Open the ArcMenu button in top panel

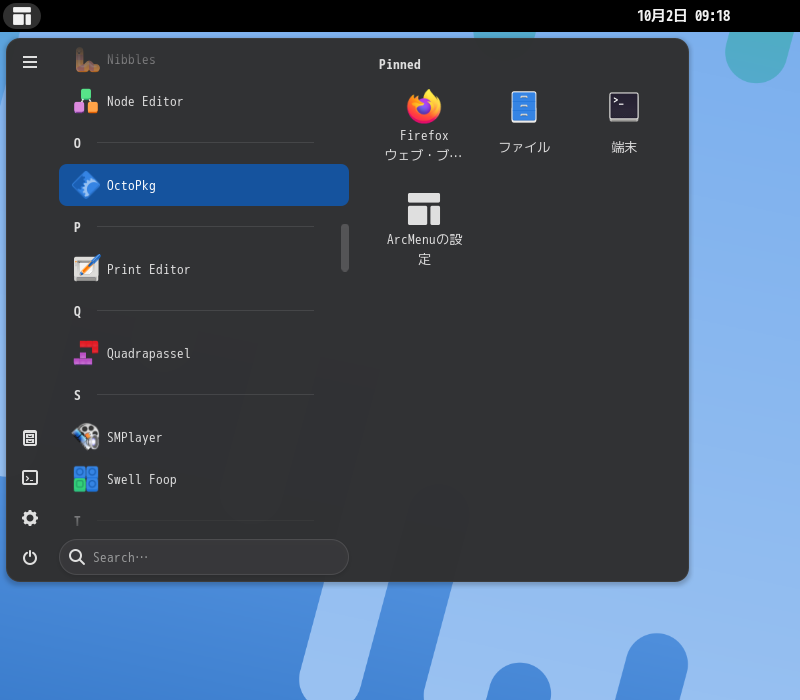(22, 16)
